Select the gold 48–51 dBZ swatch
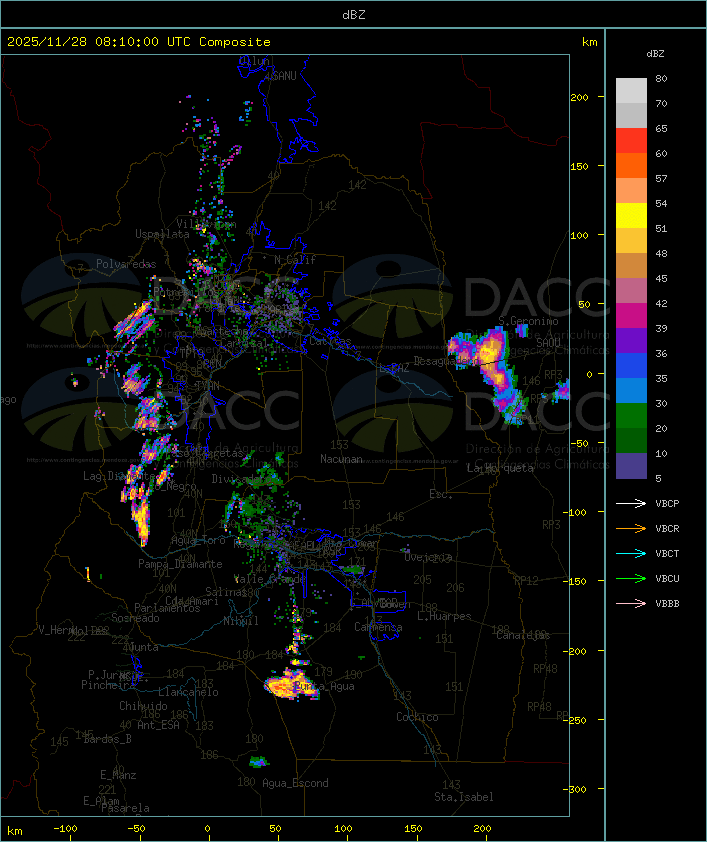 pyautogui.click(x=631, y=241)
